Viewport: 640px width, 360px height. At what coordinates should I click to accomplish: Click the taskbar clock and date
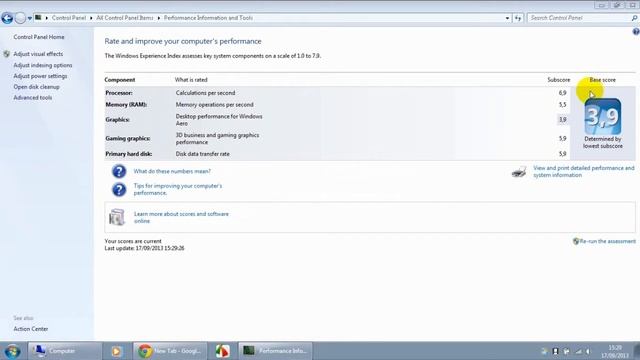pyautogui.click(x=615, y=351)
